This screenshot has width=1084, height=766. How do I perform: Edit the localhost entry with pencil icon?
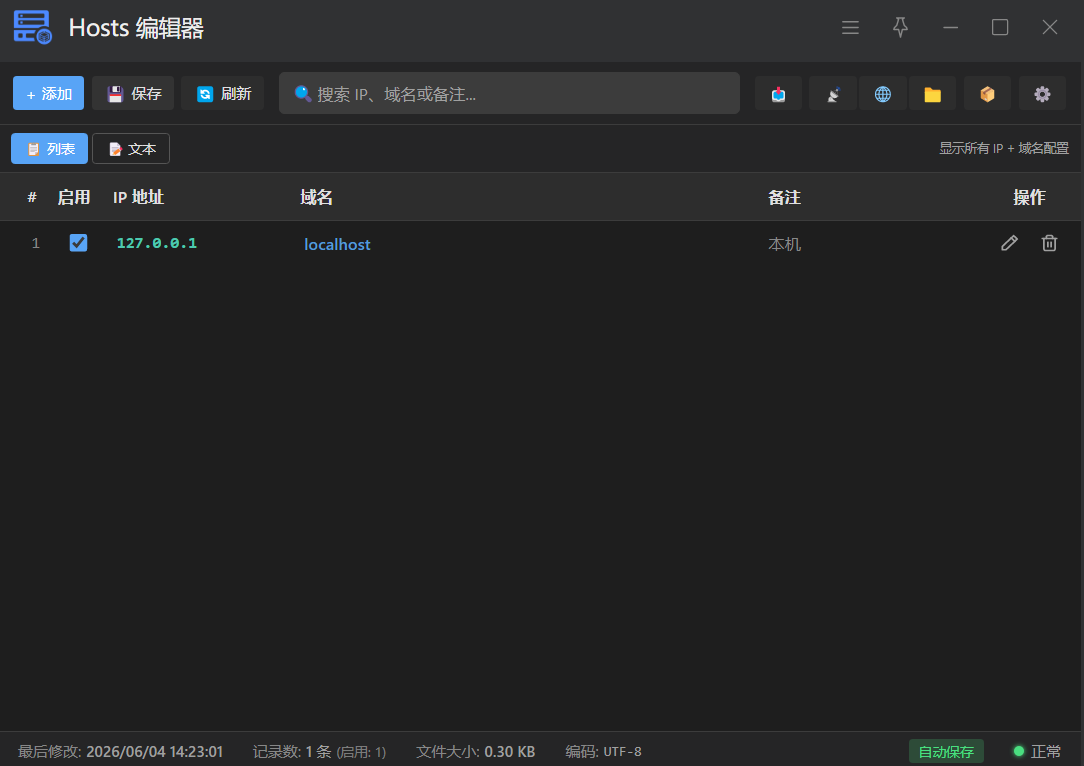tap(1009, 243)
